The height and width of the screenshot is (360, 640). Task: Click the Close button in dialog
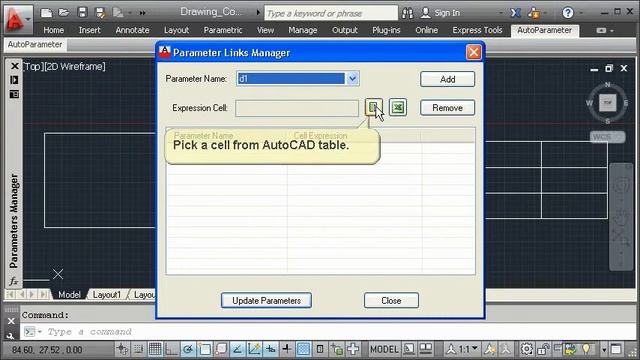391,300
